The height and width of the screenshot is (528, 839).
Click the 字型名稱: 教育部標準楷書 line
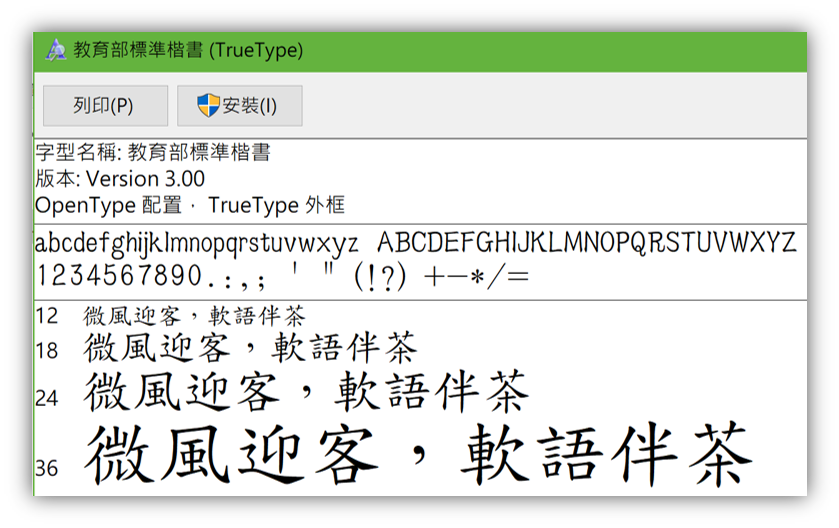[x=153, y=152]
